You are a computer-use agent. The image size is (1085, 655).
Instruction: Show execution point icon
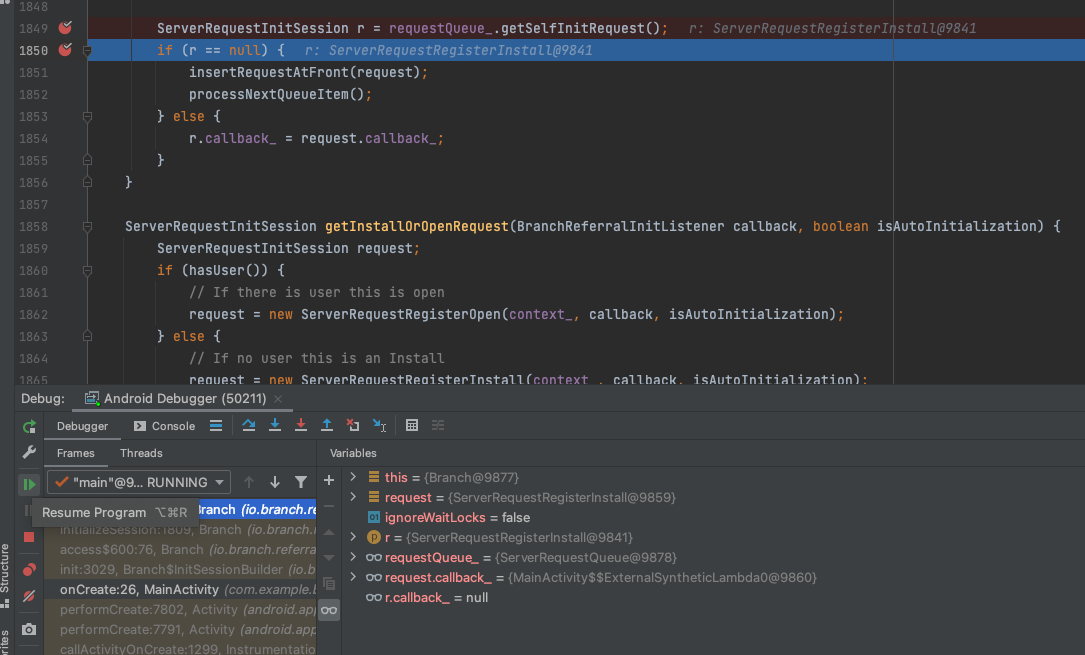coord(216,425)
